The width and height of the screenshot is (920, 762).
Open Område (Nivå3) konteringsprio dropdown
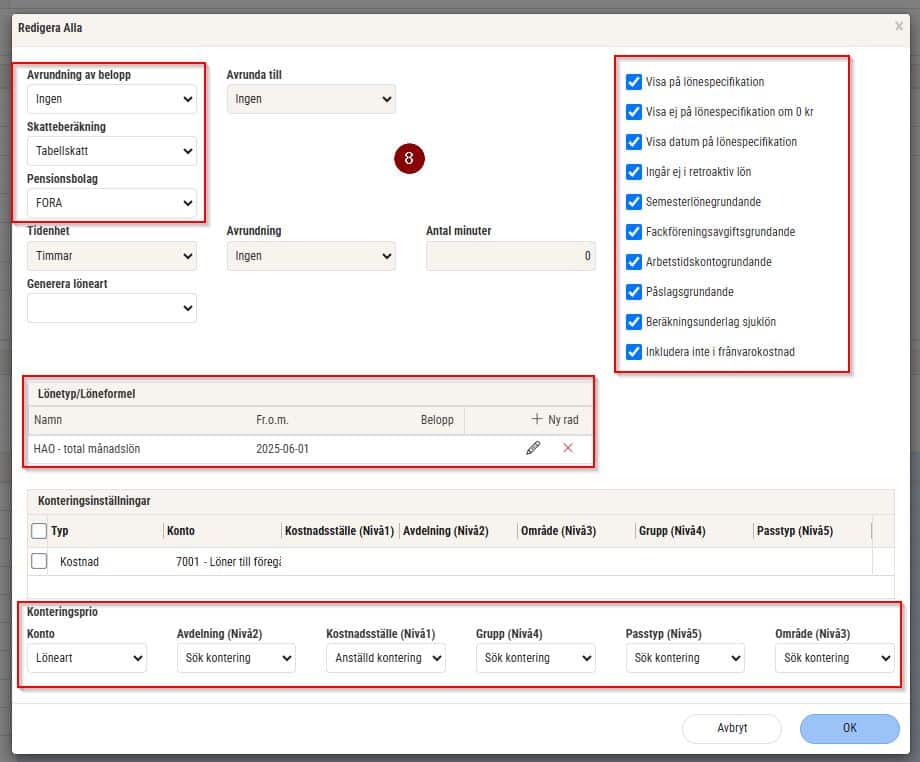tap(835, 658)
